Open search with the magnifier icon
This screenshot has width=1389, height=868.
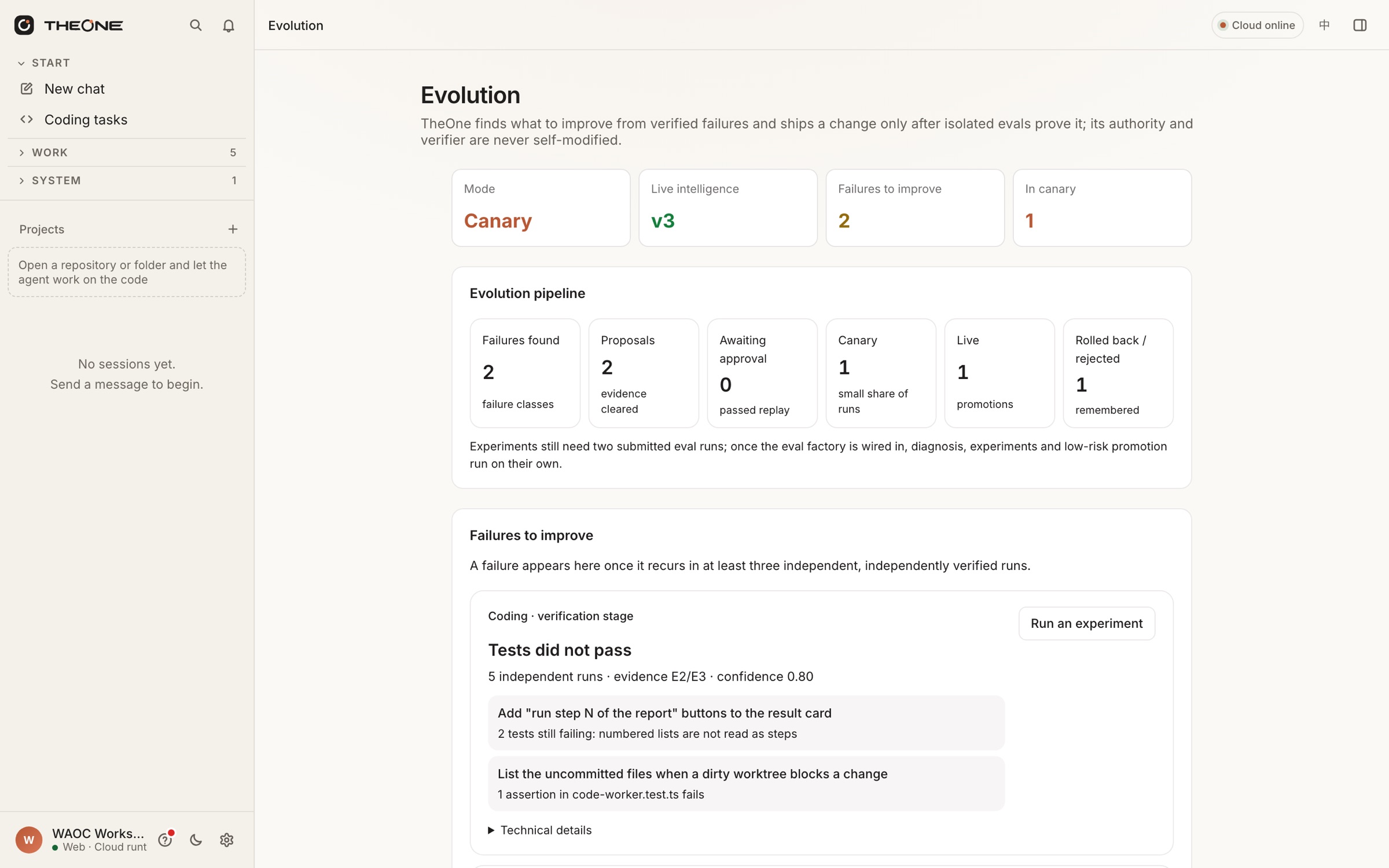pos(196,25)
